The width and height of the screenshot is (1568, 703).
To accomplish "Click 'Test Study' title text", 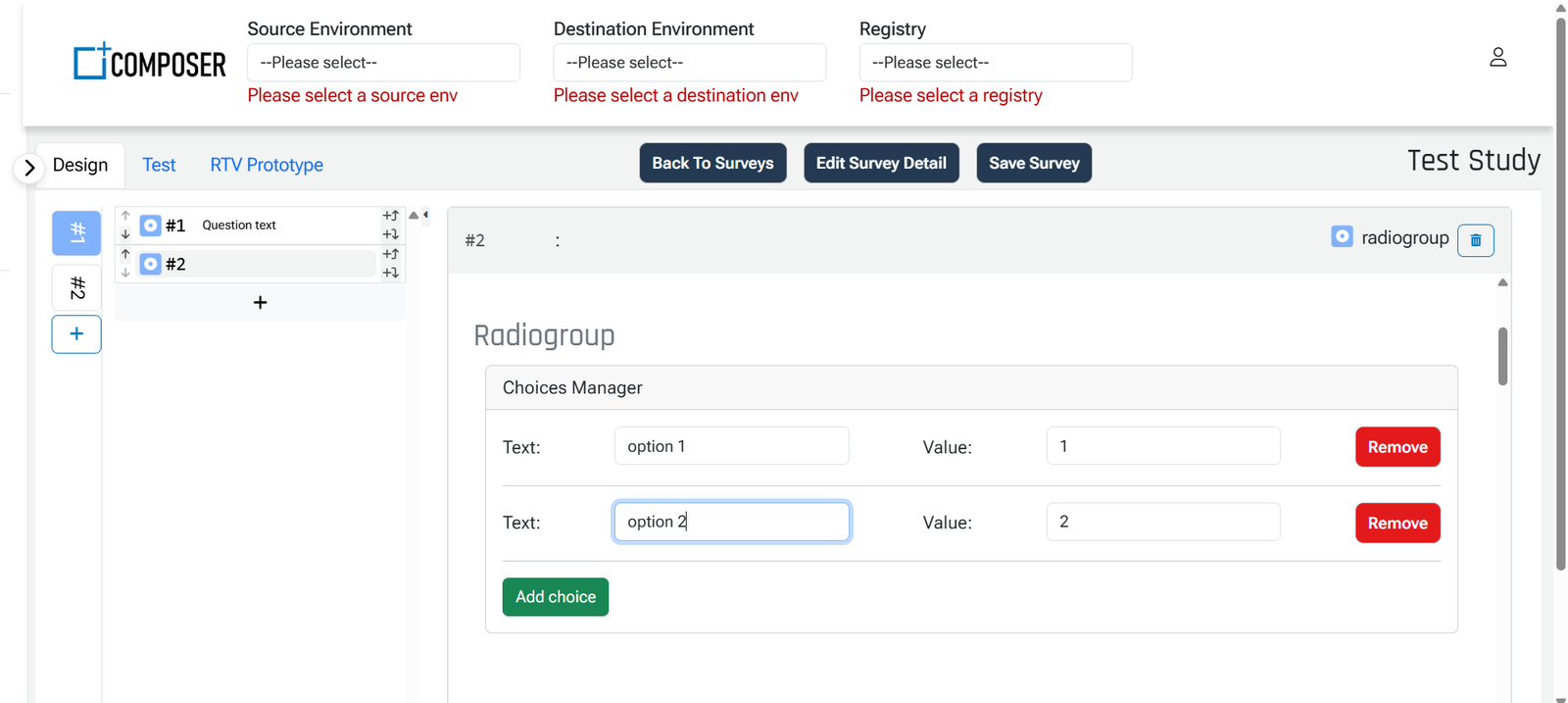I will tap(1474, 160).
